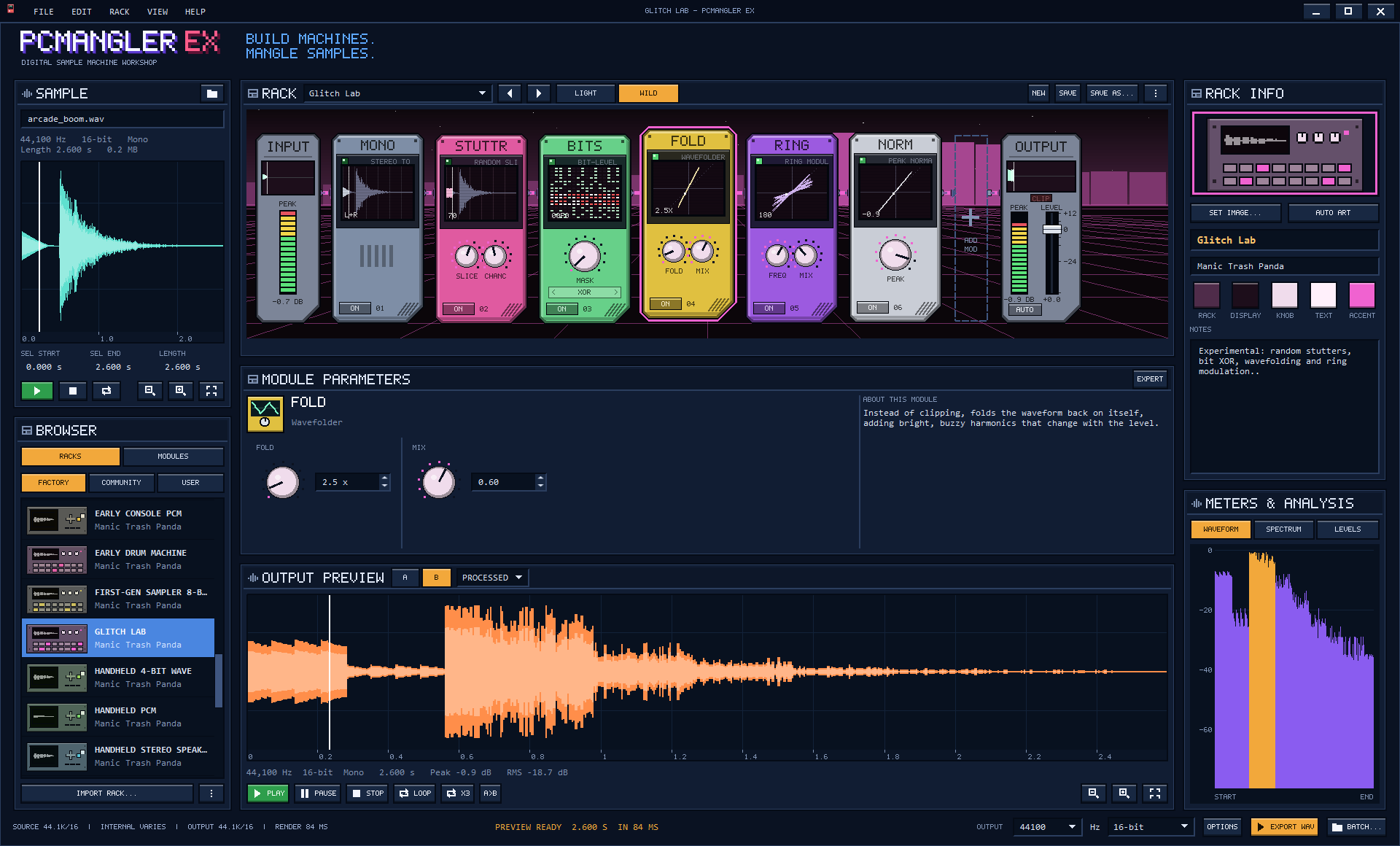Fit output preview to window

(1155, 793)
